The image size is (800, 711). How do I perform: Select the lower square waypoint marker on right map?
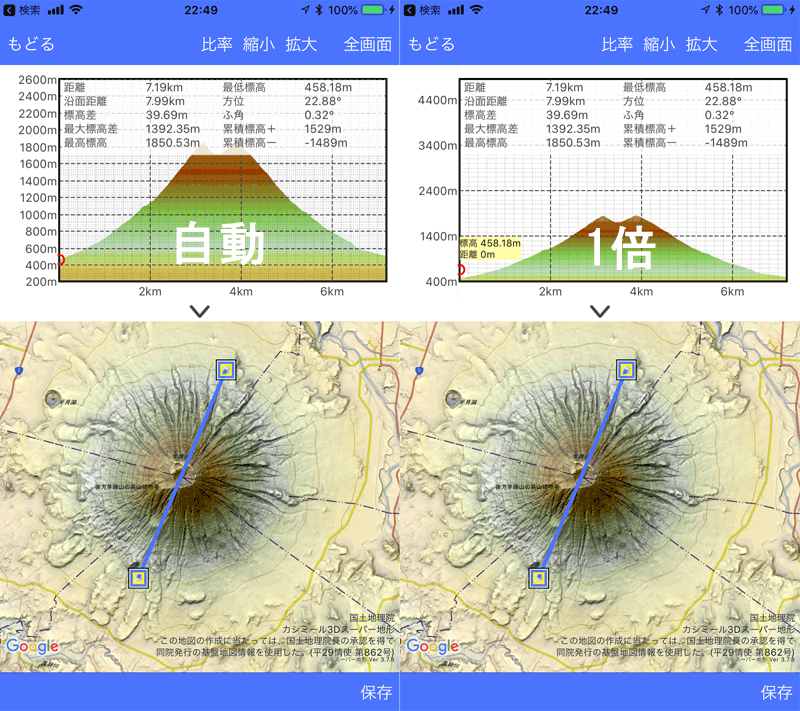539,577
